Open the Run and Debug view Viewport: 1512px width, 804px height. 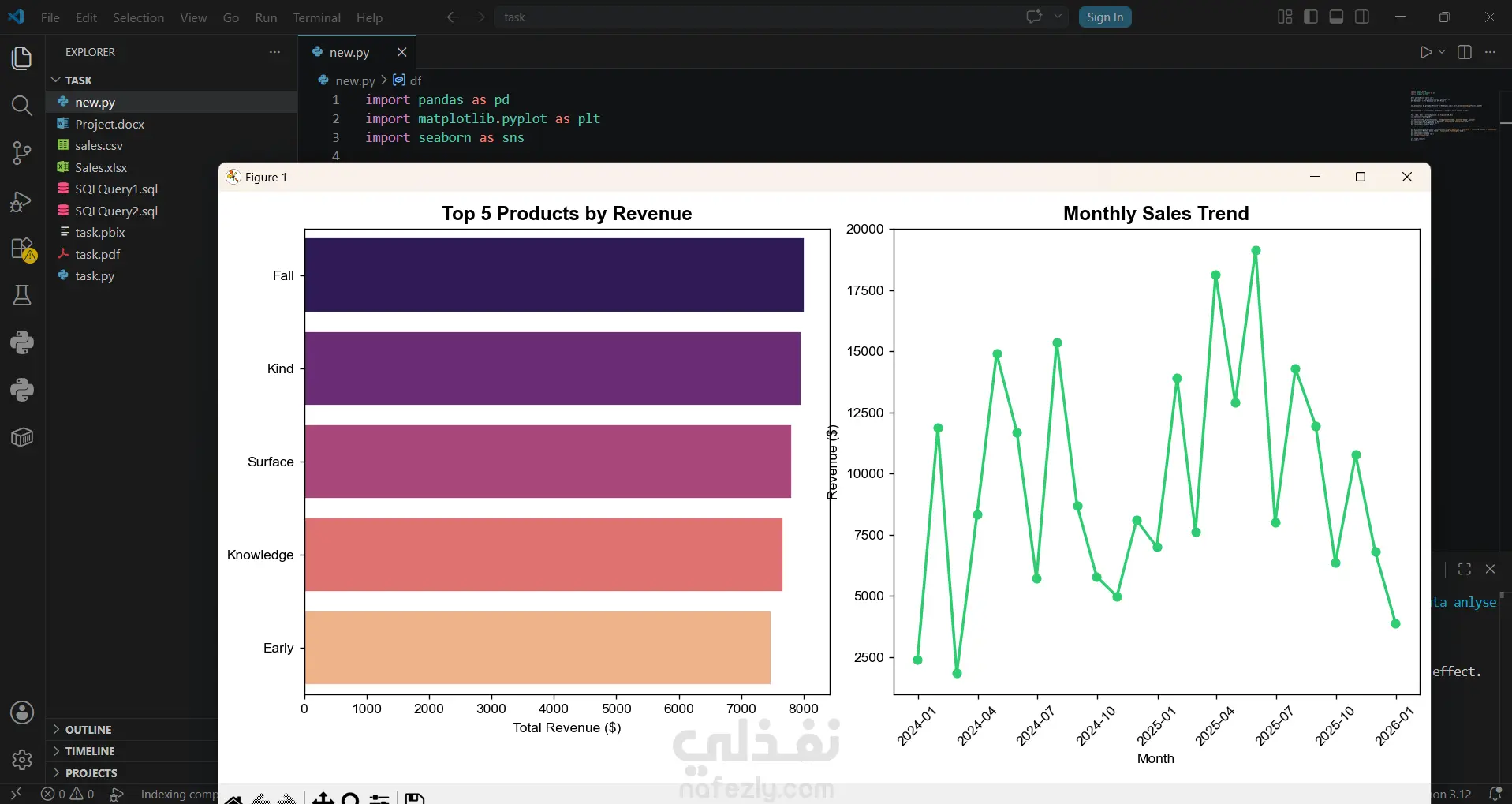tap(22, 201)
